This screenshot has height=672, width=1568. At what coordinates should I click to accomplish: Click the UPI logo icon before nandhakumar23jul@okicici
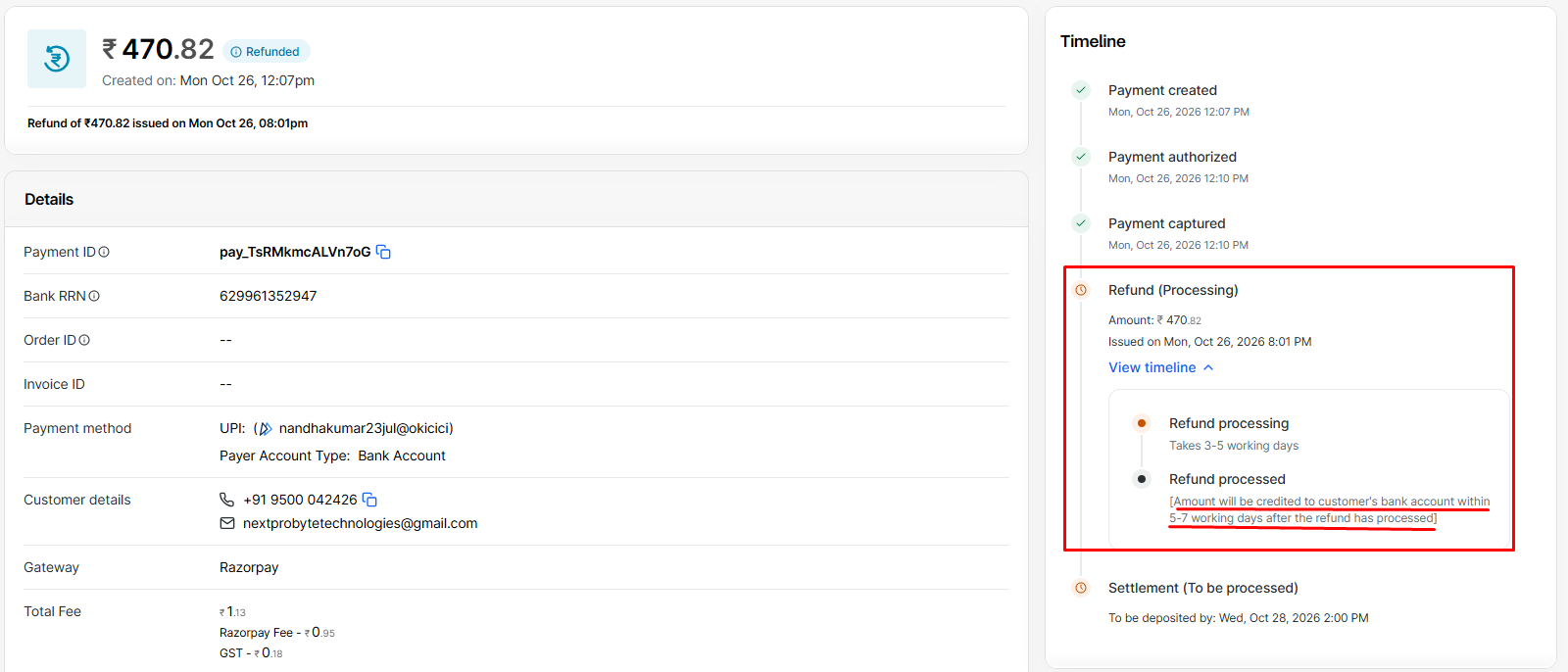[265, 428]
